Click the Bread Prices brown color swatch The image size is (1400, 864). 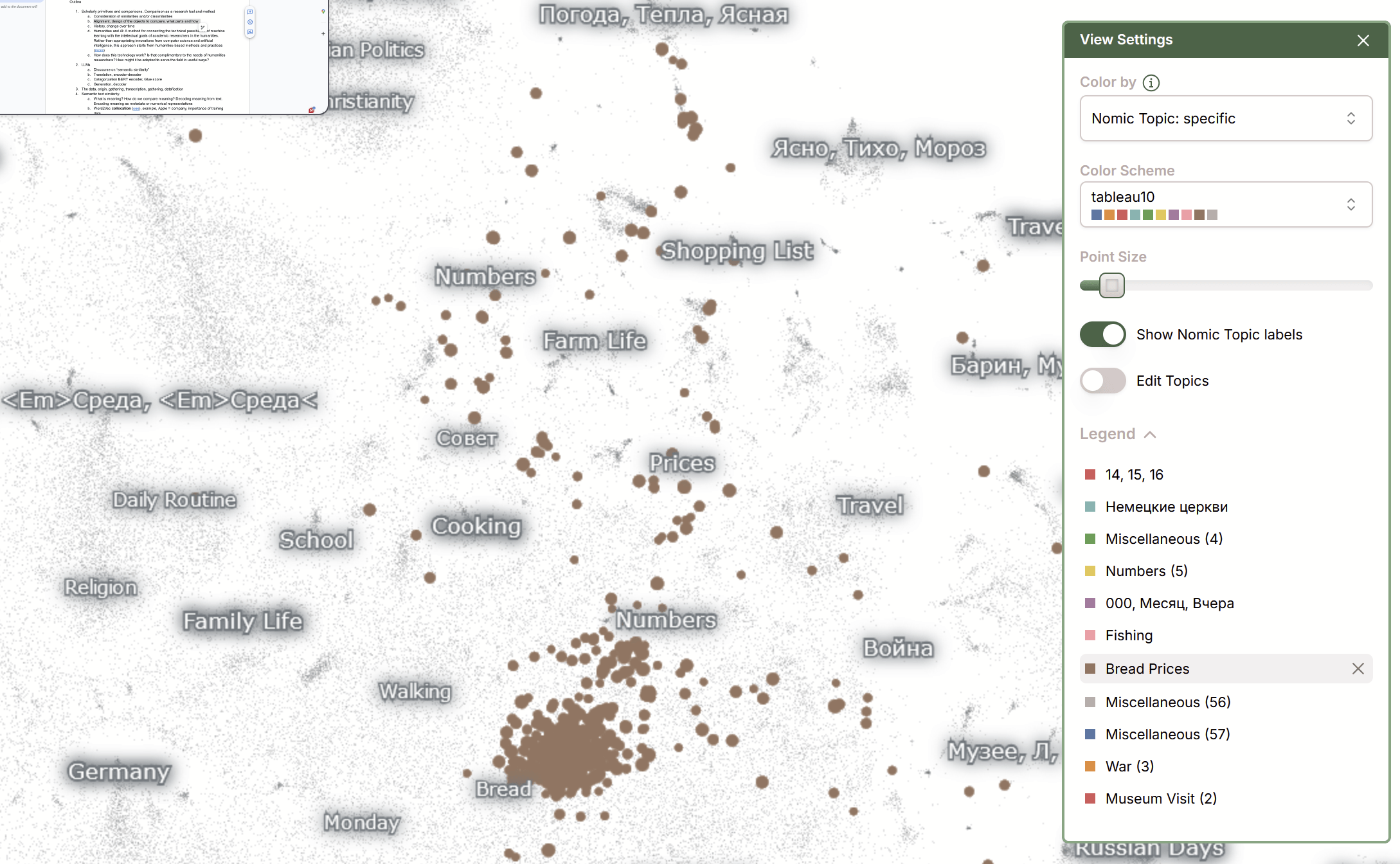1090,669
